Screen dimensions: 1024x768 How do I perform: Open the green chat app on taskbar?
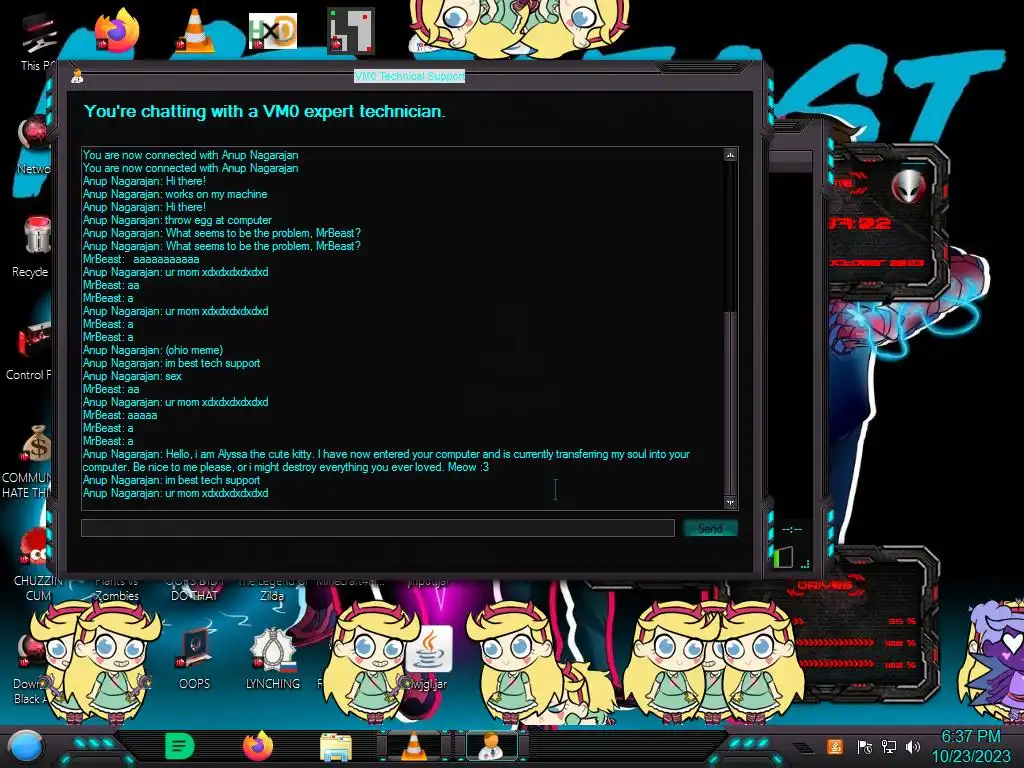pyautogui.click(x=180, y=746)
